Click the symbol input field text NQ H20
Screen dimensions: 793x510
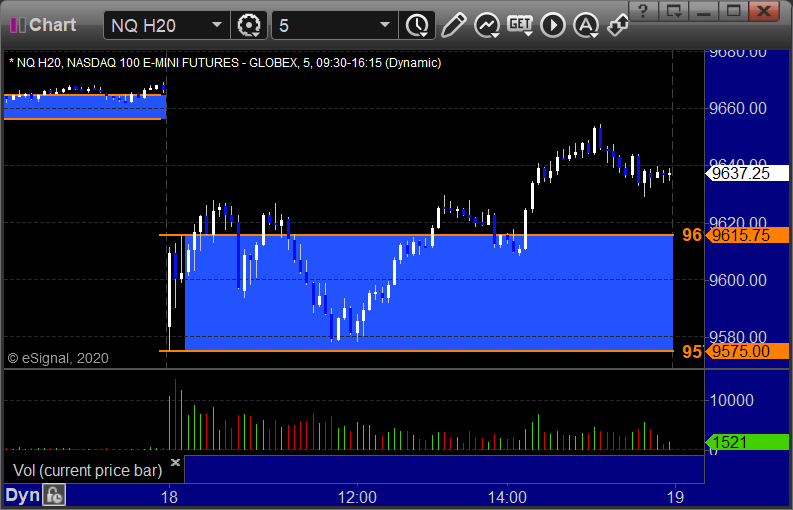click(x=143, y=26)
